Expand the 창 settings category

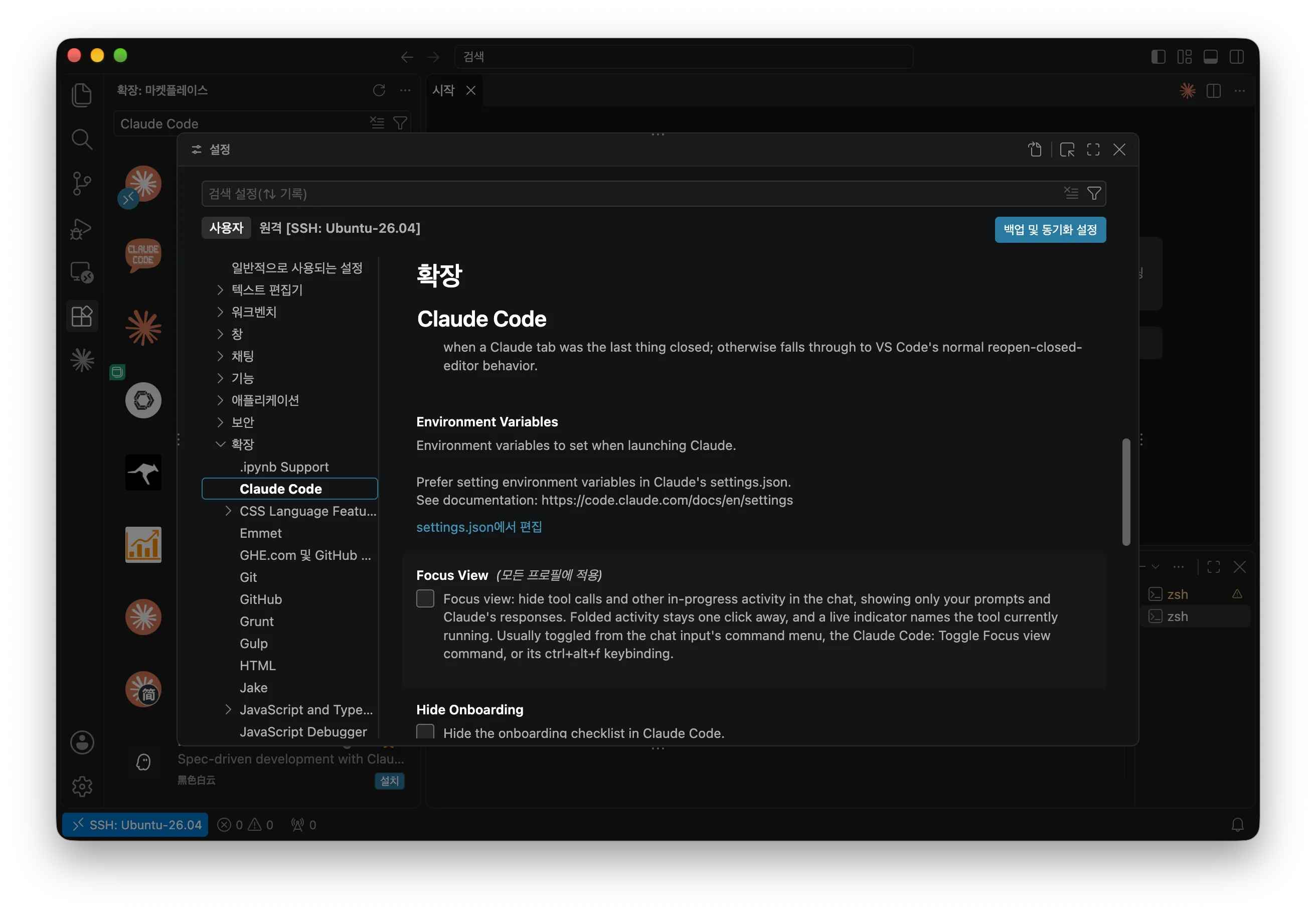tap(220, 334)
